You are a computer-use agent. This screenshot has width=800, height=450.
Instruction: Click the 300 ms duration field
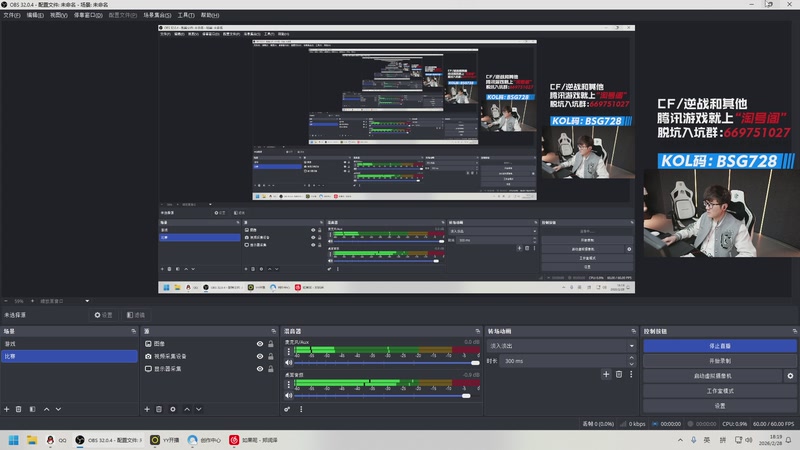point(564,361)
